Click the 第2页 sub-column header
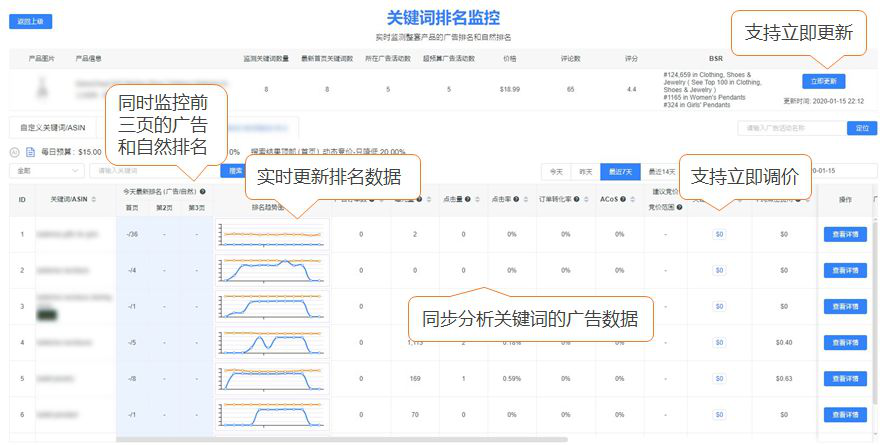Viewport: 887px width, 445px height. 164,208
